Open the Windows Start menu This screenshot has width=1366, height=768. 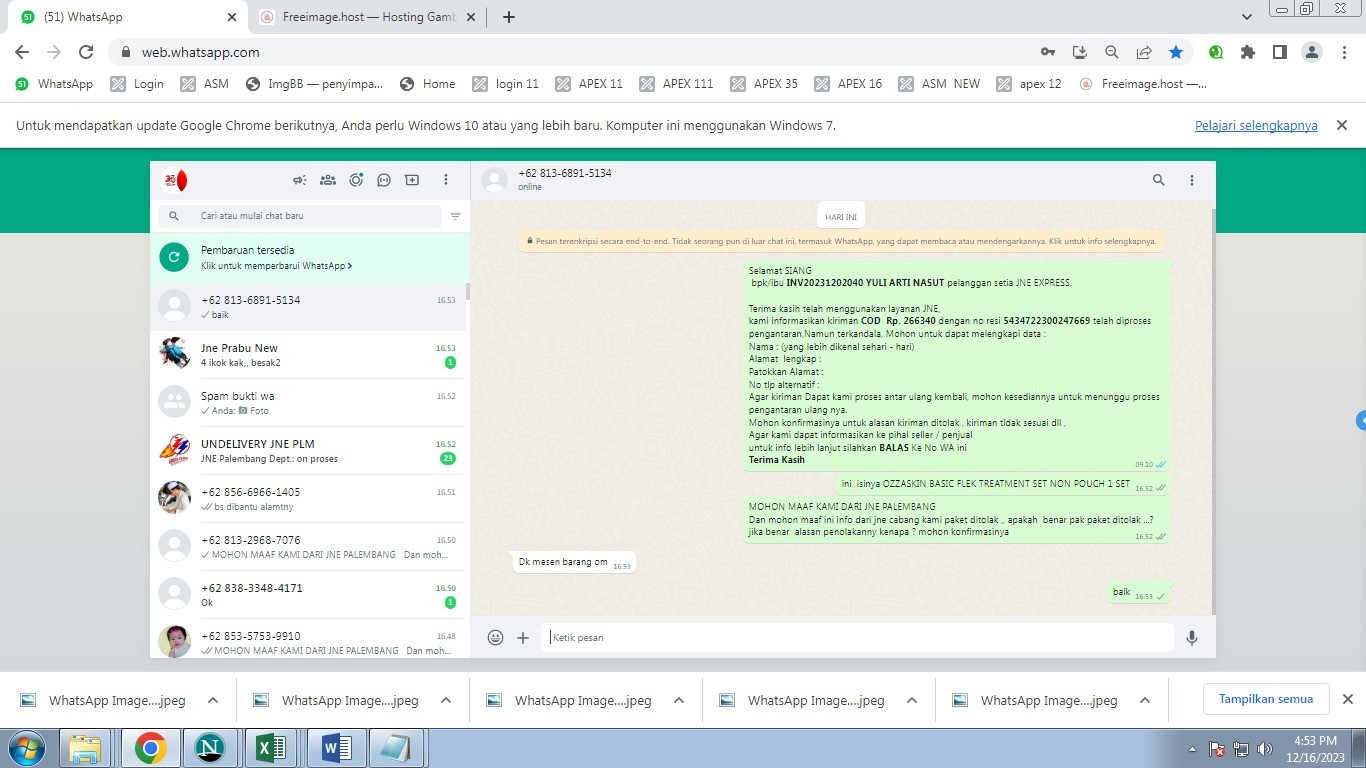[x=26, y=748]
